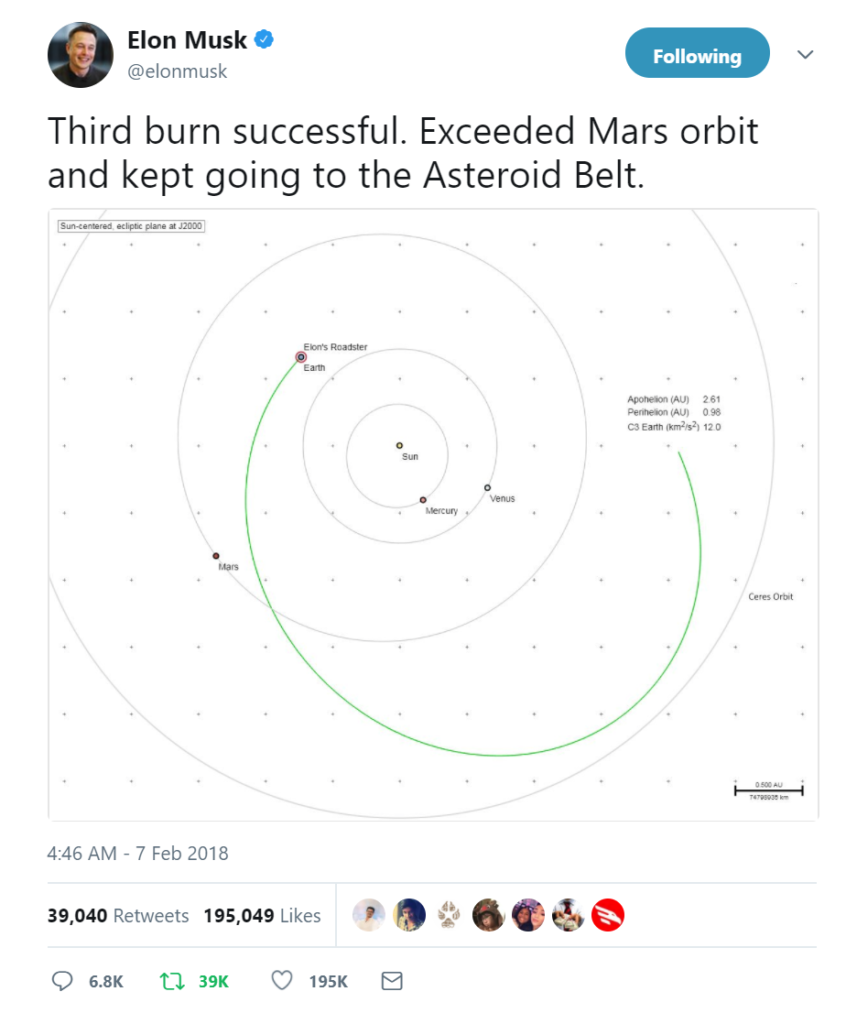This screenshot has width=846, height=1024.
Task: Click the first liker avatar
Action: tap(369, 915)
